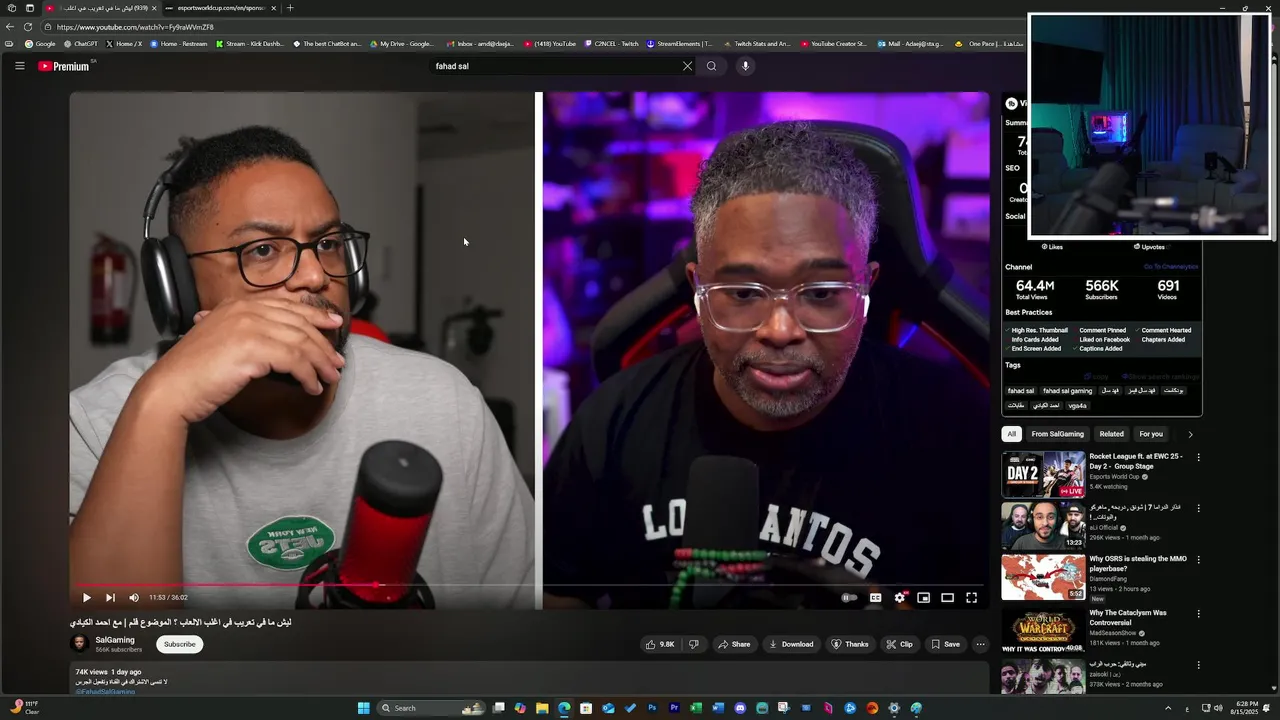The image size is (1280, 720).
Task: Download this video
Action: pos(791,644)
